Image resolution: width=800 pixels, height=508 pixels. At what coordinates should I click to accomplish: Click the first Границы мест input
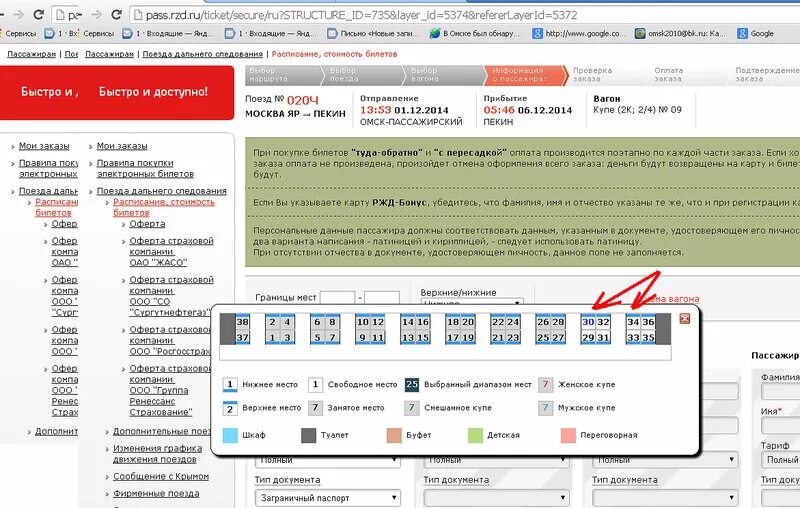point(337,298)
